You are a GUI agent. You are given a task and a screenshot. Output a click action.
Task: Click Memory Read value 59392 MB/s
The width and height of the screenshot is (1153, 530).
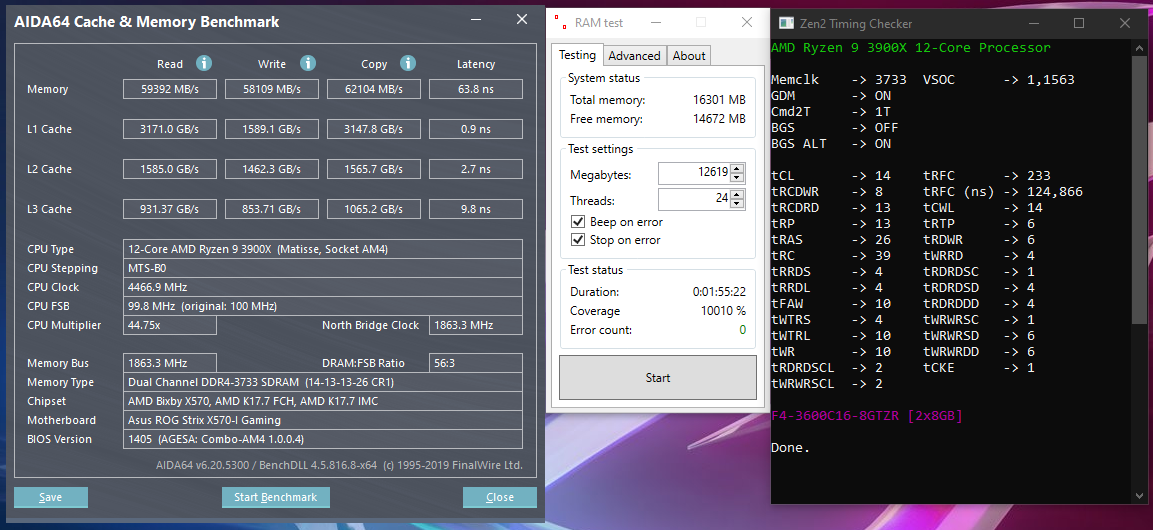[170, 90]
